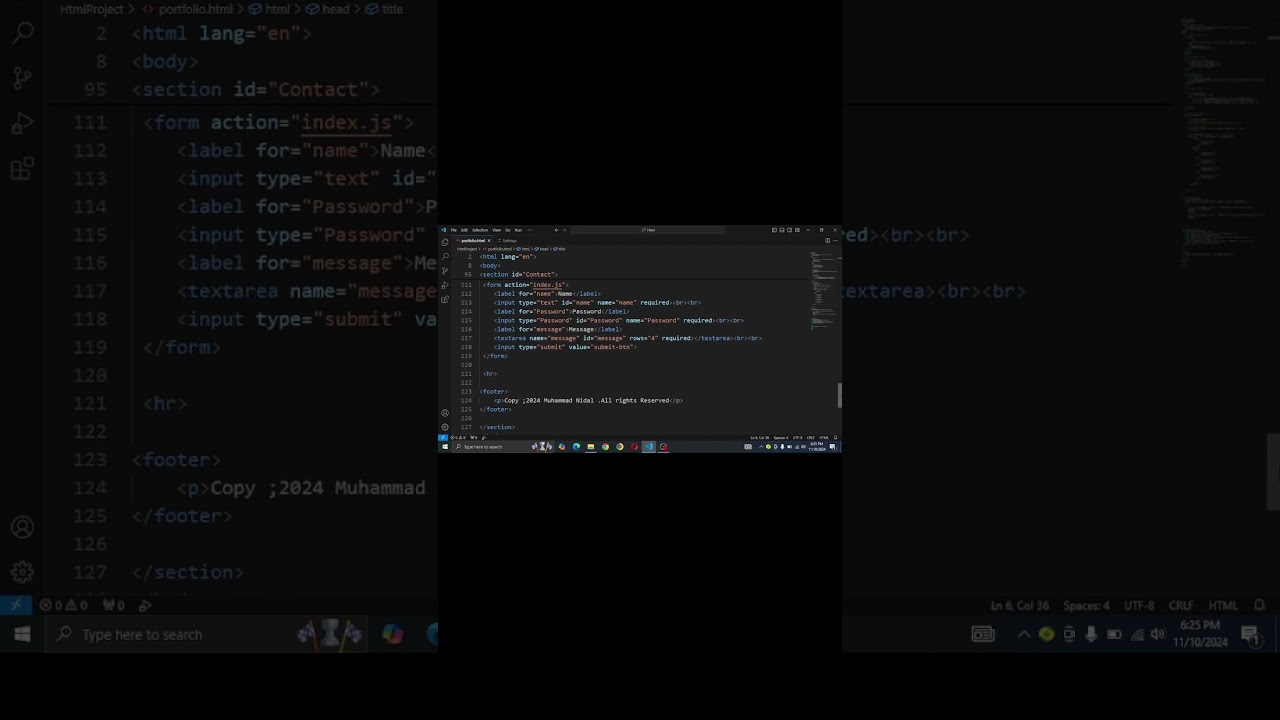This screenshot has width=1280, height=720.
Task: Open Edit menu in centered VS Code window
Action: [464, 230]
